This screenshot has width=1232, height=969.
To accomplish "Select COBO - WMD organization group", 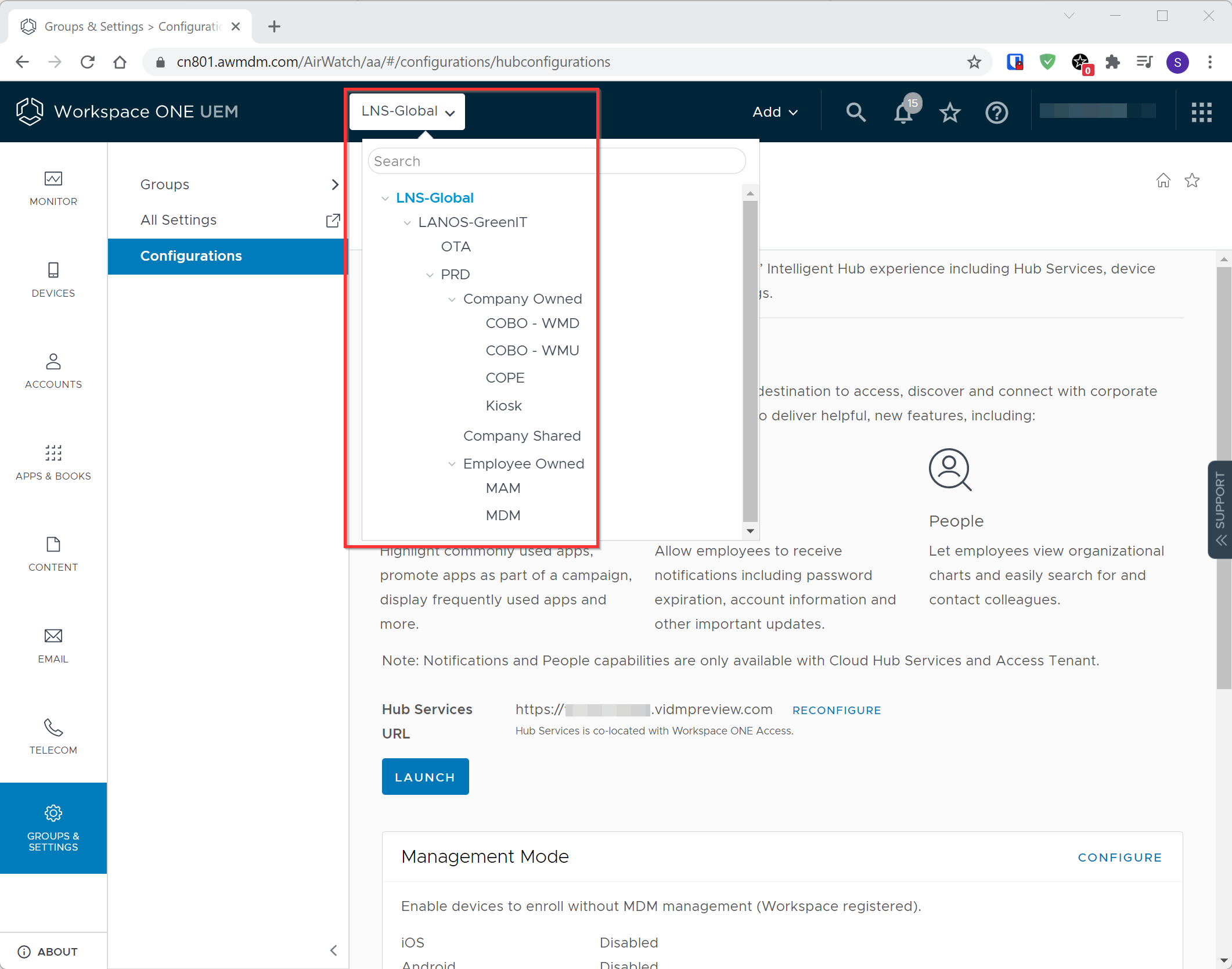I will [x=532, y=323].
